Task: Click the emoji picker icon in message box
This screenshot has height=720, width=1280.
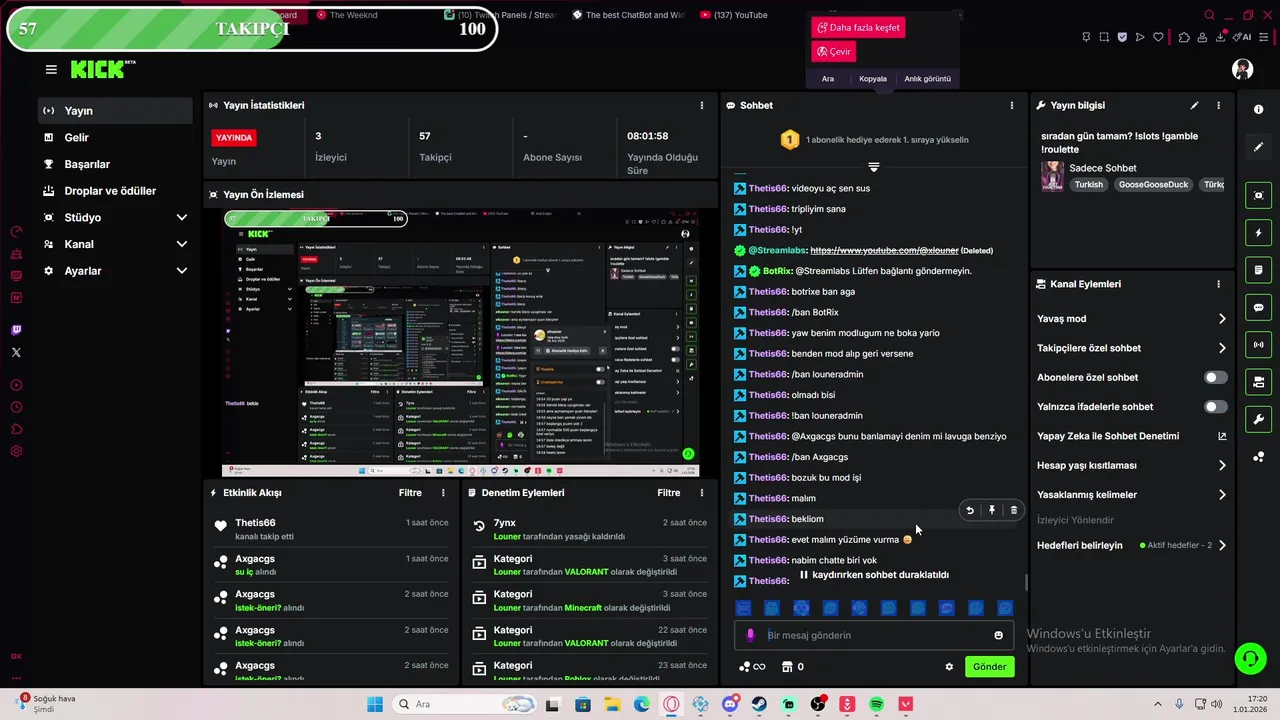Action: (x=998, y=635)
